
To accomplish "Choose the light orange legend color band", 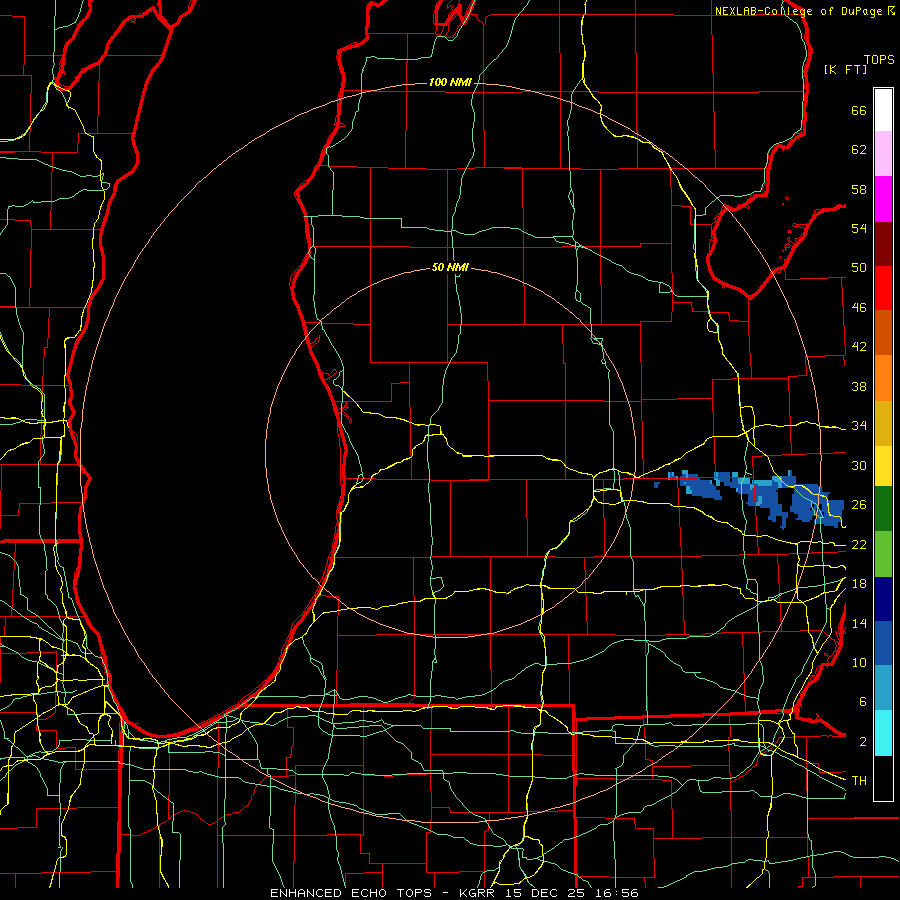I will 883,378.
